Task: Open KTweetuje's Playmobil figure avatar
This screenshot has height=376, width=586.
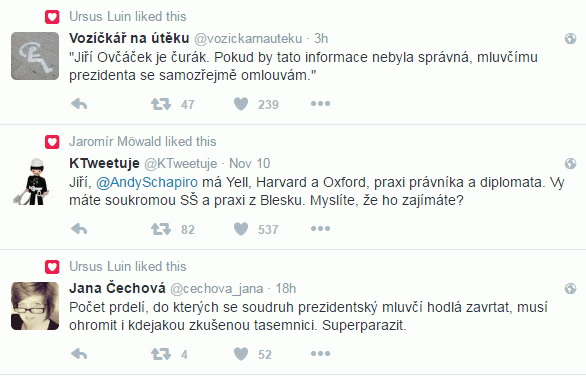Action: point(35,182)
